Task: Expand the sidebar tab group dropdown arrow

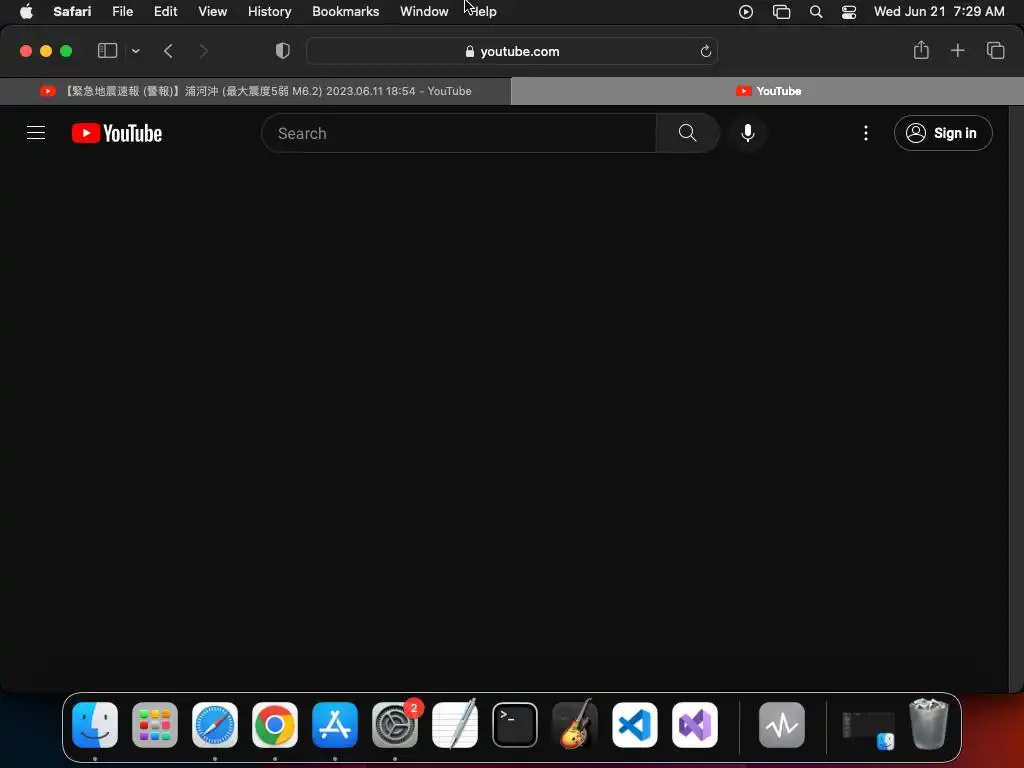Action: (x=136, y=51)
